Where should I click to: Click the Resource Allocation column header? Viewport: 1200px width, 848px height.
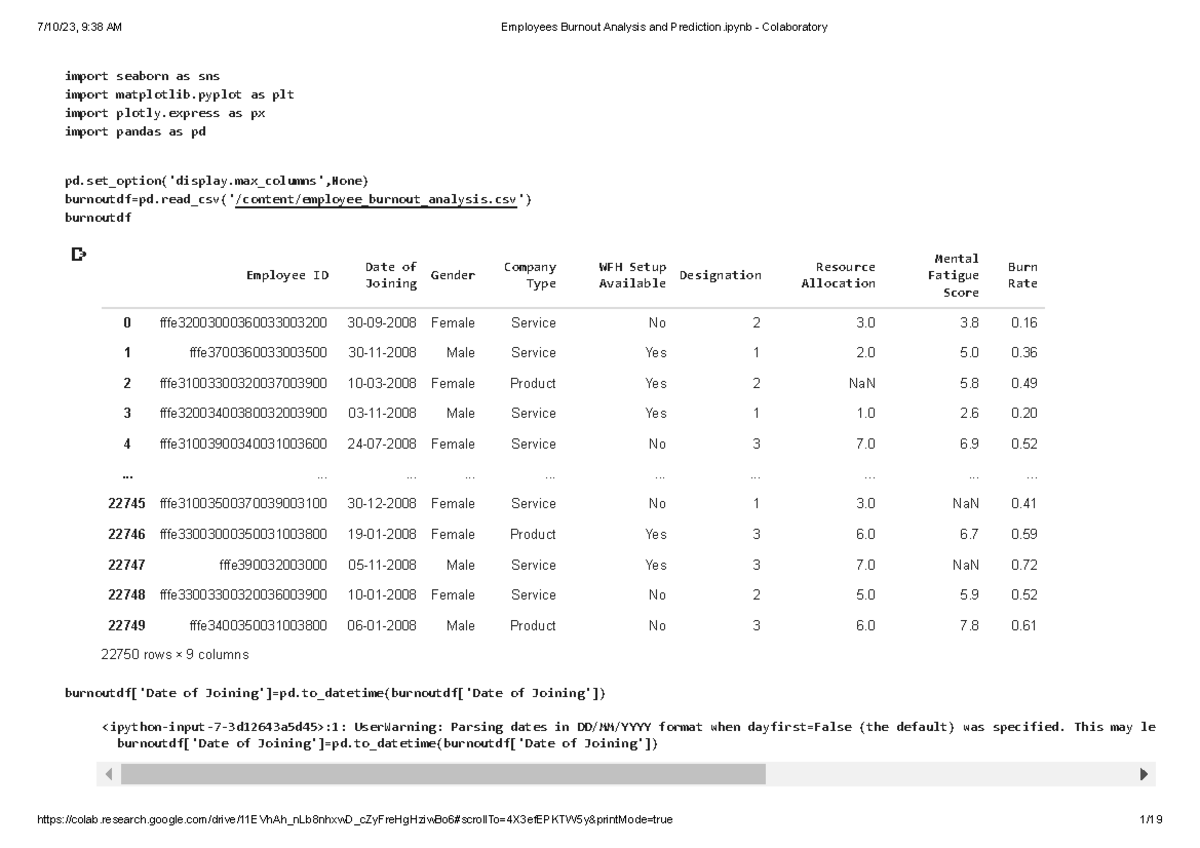[x=840, y=275]
